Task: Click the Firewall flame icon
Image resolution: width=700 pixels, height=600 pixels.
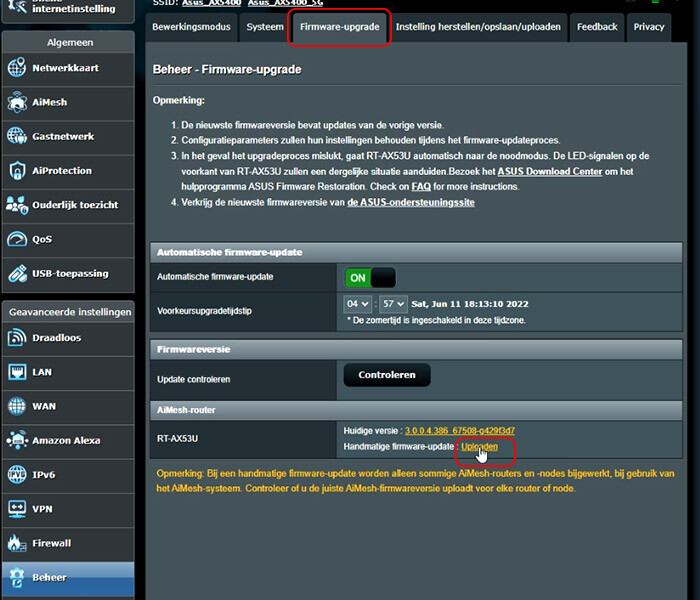Action: [x=17, y=543]
